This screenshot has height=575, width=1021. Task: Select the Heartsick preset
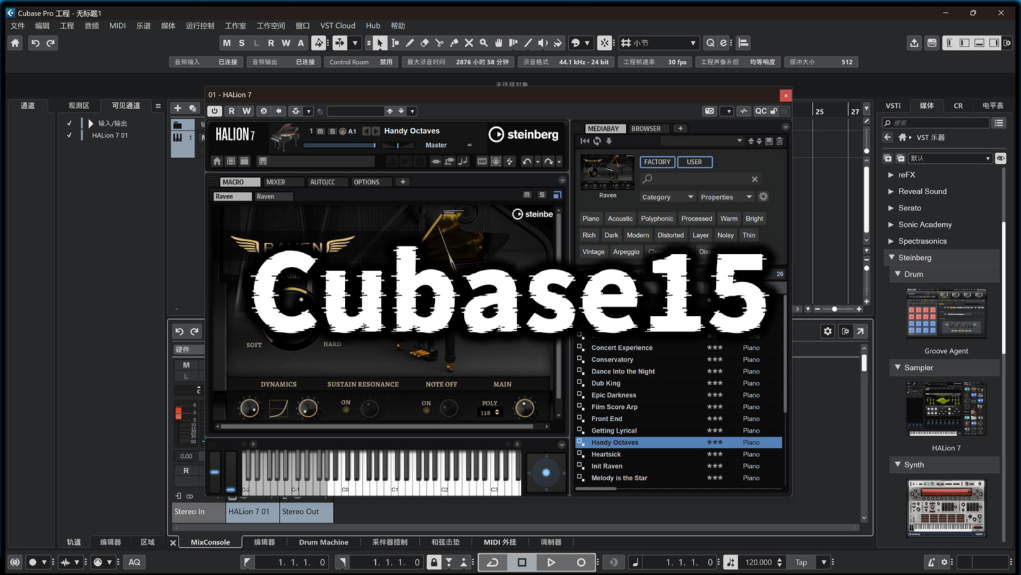tap(678, 454)
